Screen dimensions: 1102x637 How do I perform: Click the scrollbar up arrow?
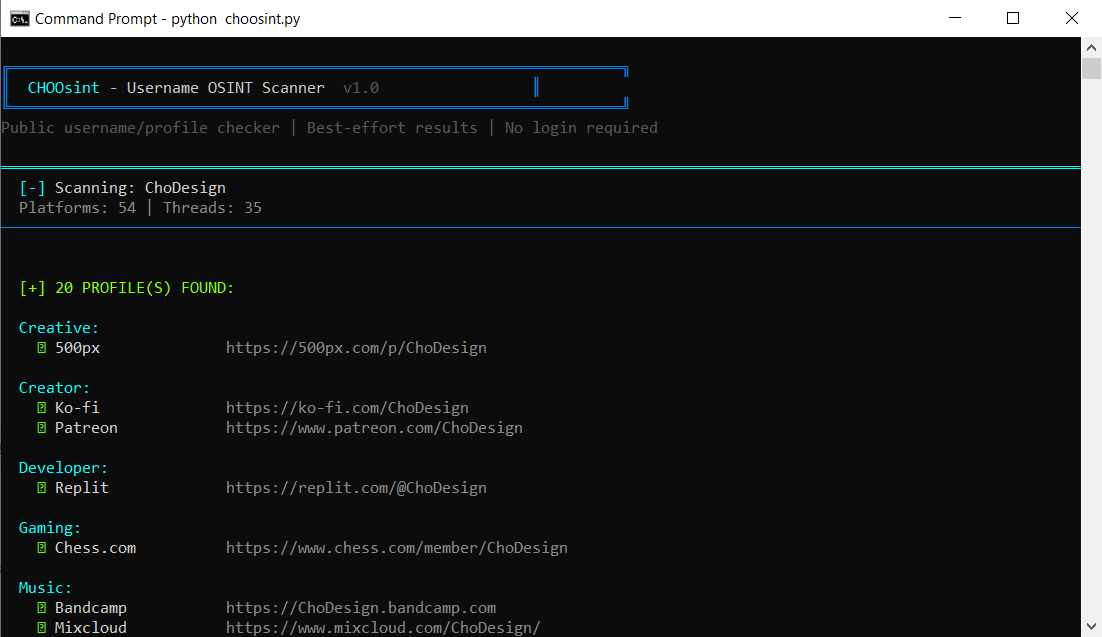click(x=1091, y=48)
